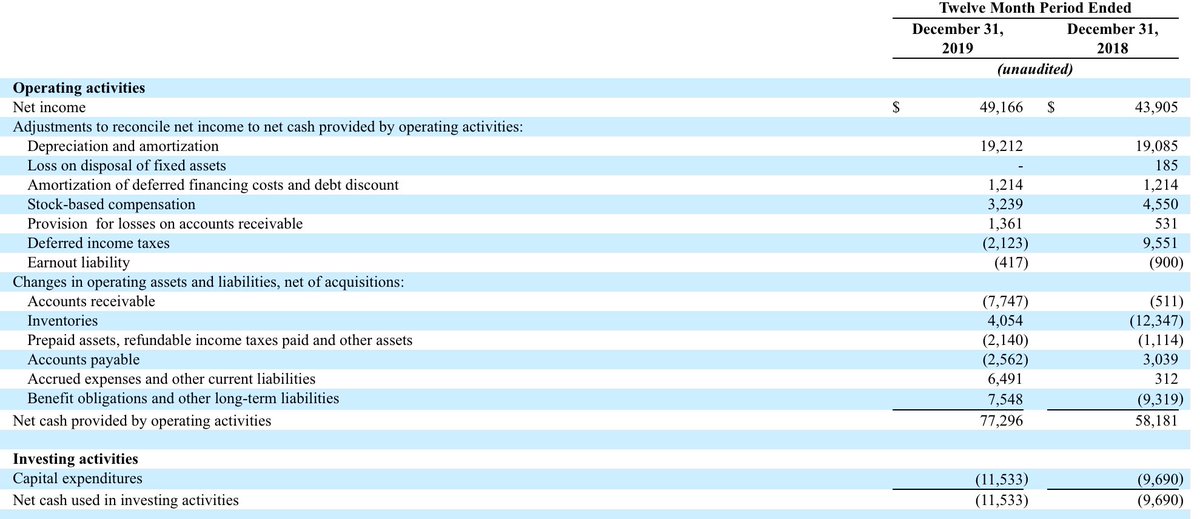Select 'Loss on disposal of fixed assets'
The height and width of the screenshot is (519, 1200).
(127, 165)
